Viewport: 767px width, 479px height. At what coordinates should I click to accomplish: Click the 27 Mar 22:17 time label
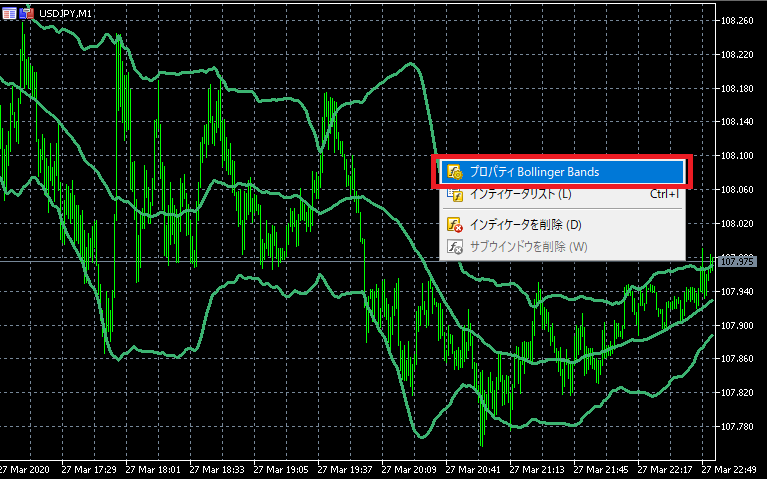(665, 470)
